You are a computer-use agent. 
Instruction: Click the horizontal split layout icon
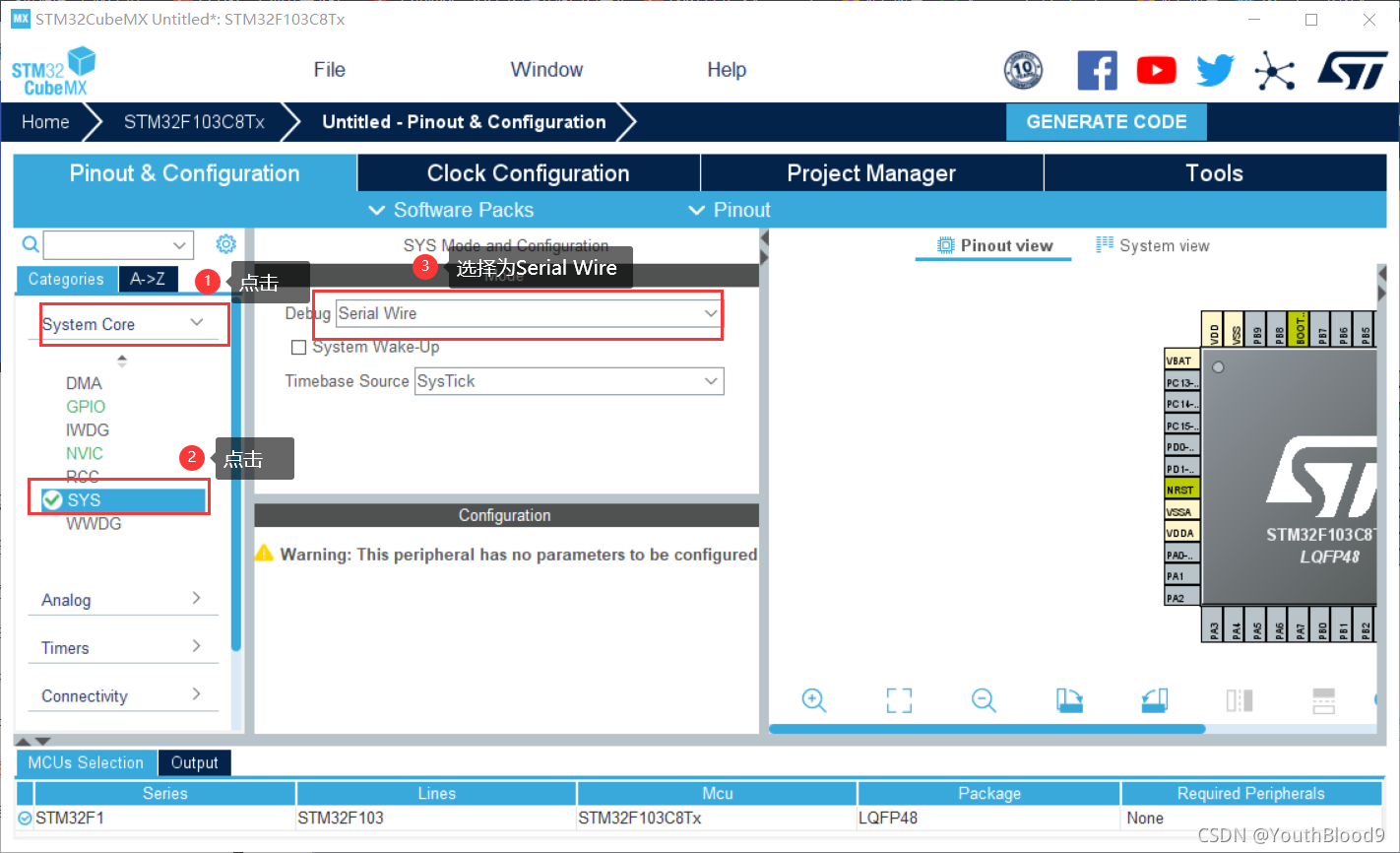tap(1324, 700)
